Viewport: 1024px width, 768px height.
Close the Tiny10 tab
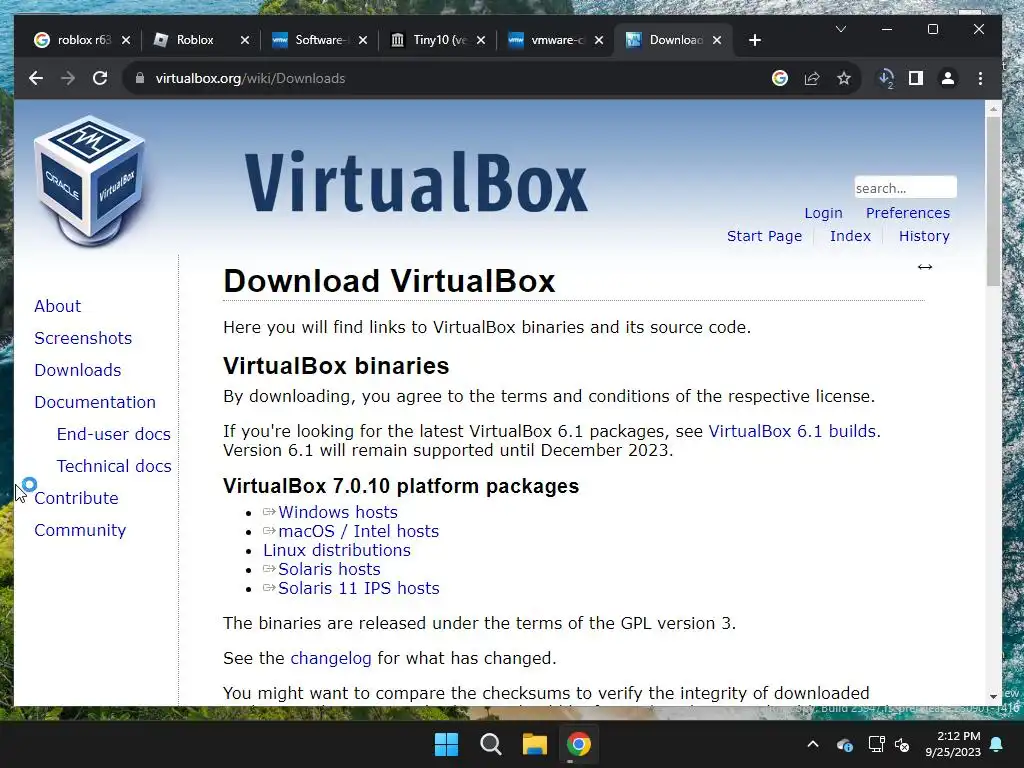pos(481,40)
